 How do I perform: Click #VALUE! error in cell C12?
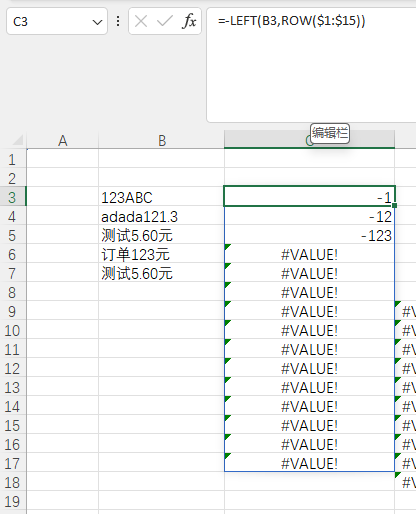point(309,369)
